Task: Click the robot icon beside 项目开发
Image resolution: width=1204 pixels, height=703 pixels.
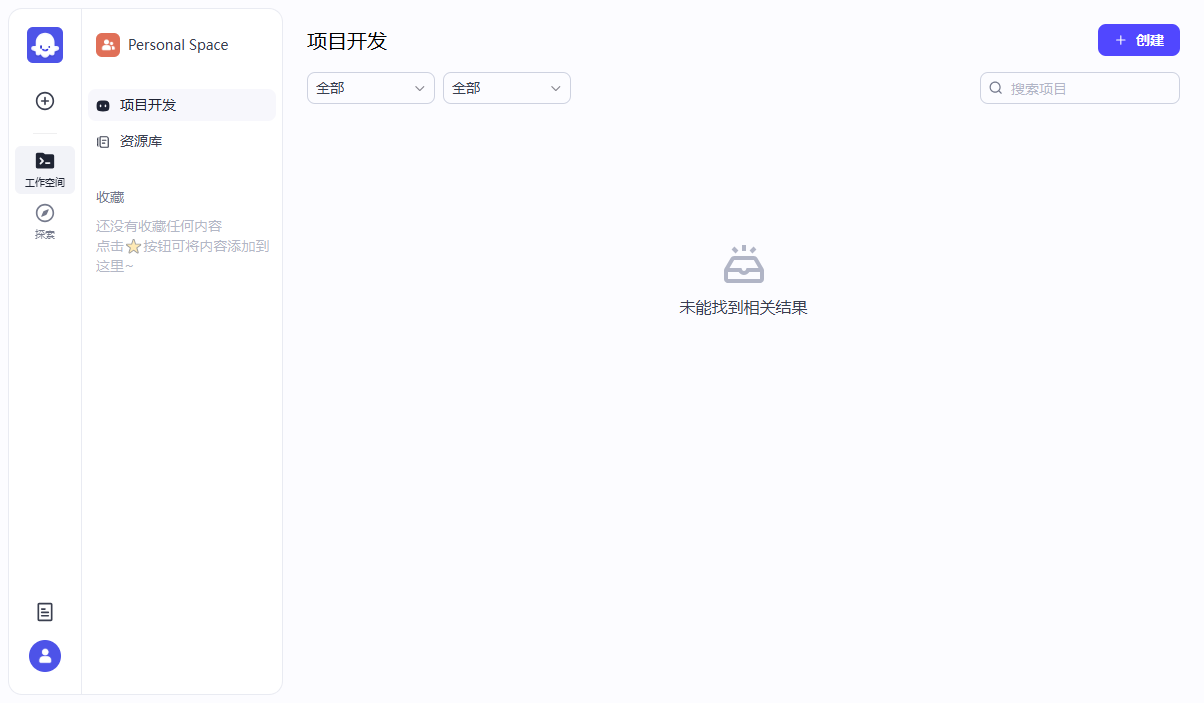Action: pos(103,105)
